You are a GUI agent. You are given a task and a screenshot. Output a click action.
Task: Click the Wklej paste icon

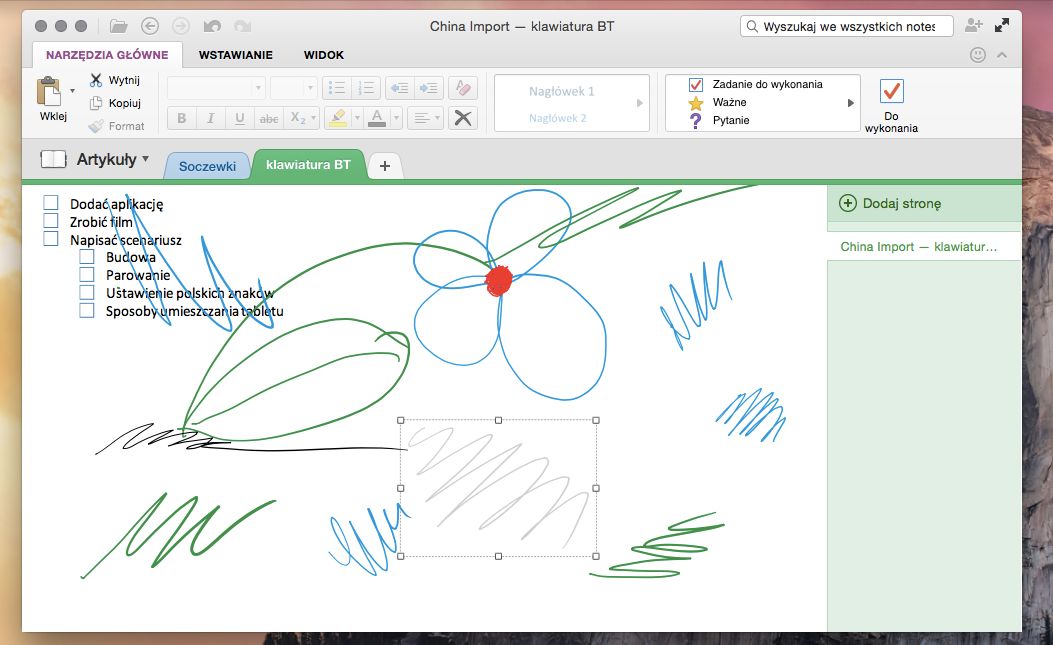click(x=49, y=91)
